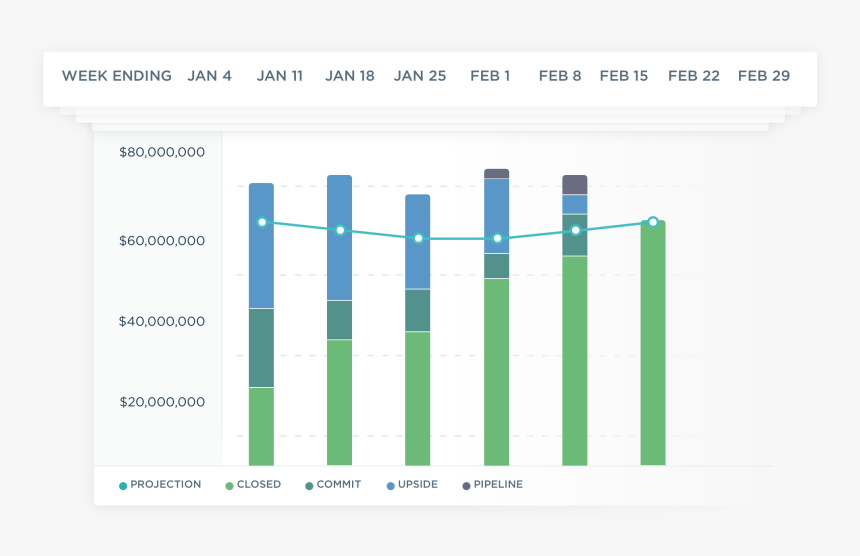Viewport: 860px width, 556px height.
Task: Select the FEB 29 week column header
Action: coord(764,76)
